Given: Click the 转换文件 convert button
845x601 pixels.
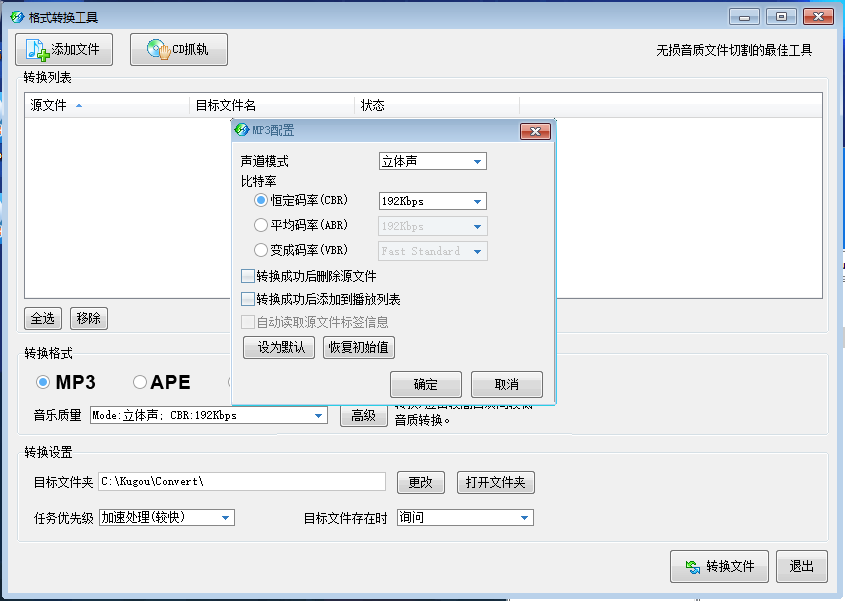Looking at the screenshot, I should pos(719,567).
